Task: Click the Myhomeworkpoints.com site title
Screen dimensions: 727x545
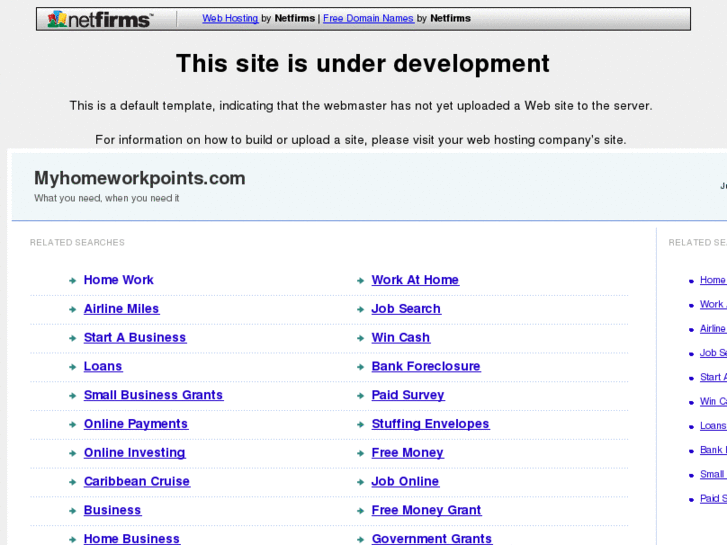Action: tap(140, 178)
